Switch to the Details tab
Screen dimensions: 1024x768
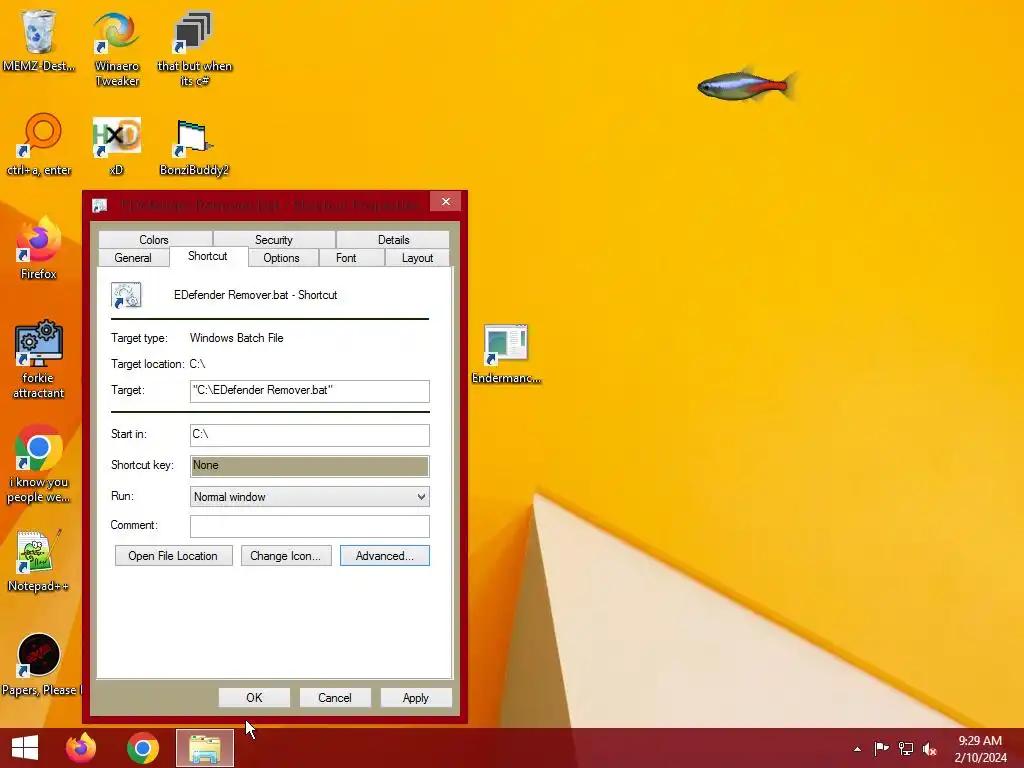(393, 240)
